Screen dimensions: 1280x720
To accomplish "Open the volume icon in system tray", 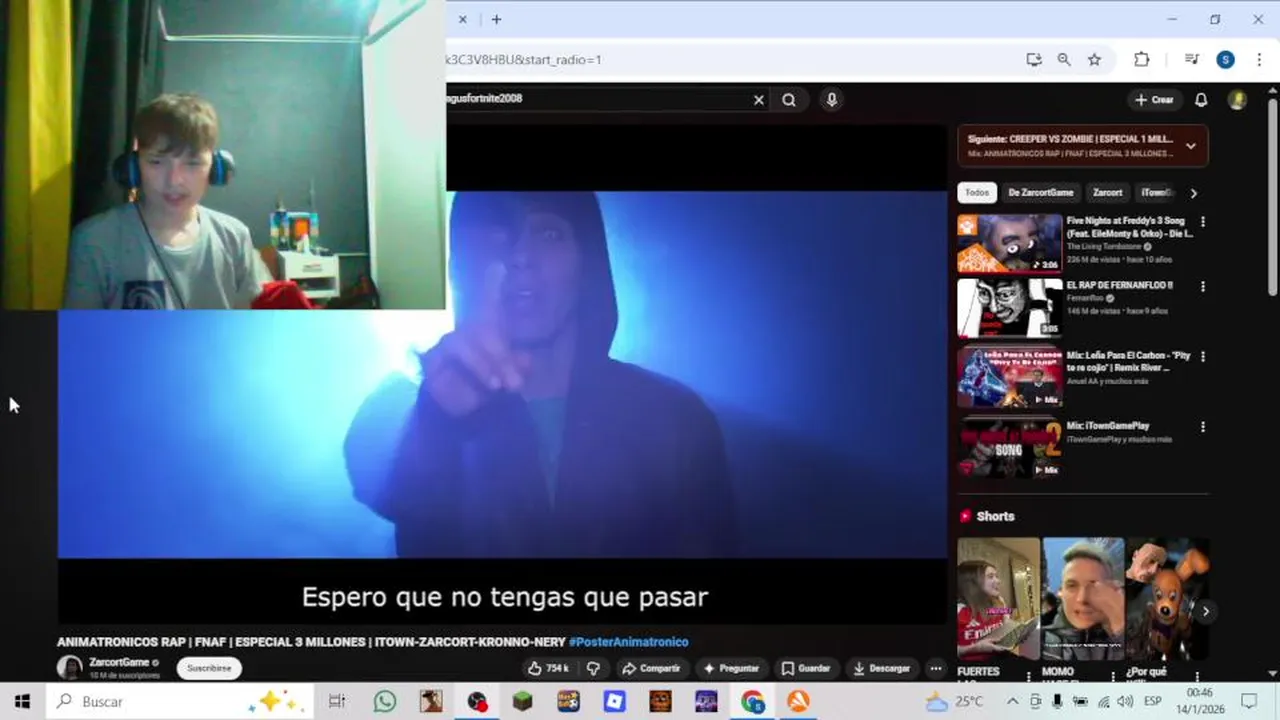I will pos(1125,701).
